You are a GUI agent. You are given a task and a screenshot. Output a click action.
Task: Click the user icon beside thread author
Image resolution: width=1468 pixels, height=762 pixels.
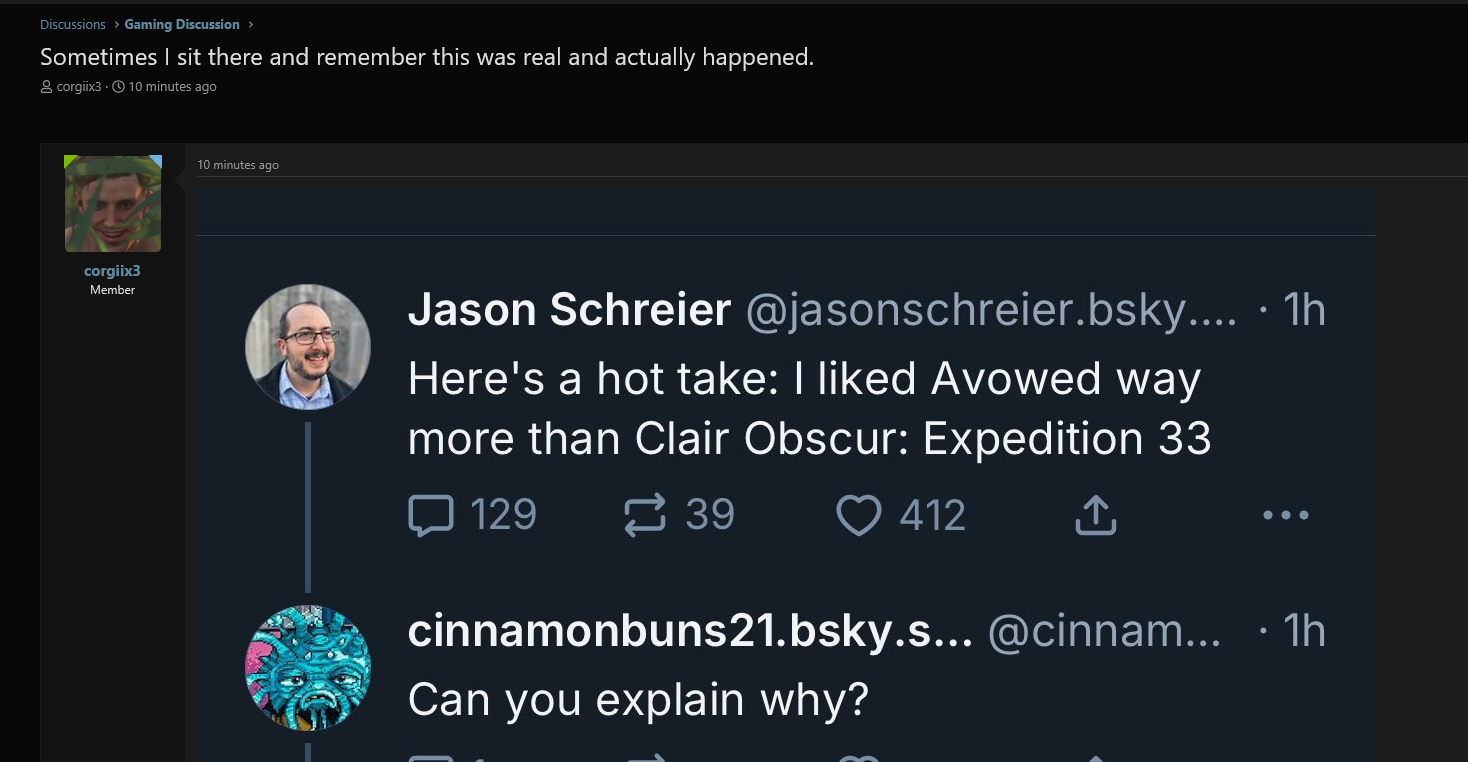tap(46, 87)
